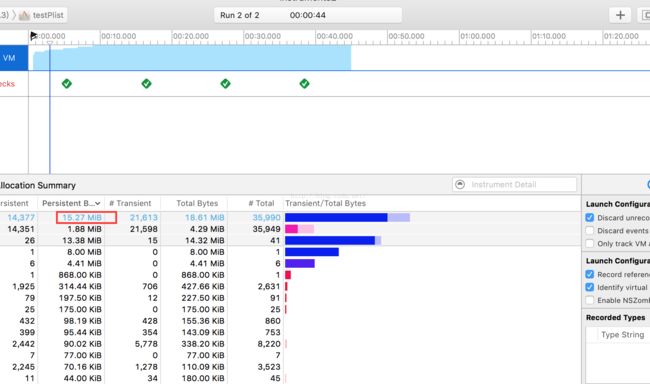Screen dimensions: 650x384
Task: Click the Run 2 of 2 indicator
Action: [x=239, y=15]
